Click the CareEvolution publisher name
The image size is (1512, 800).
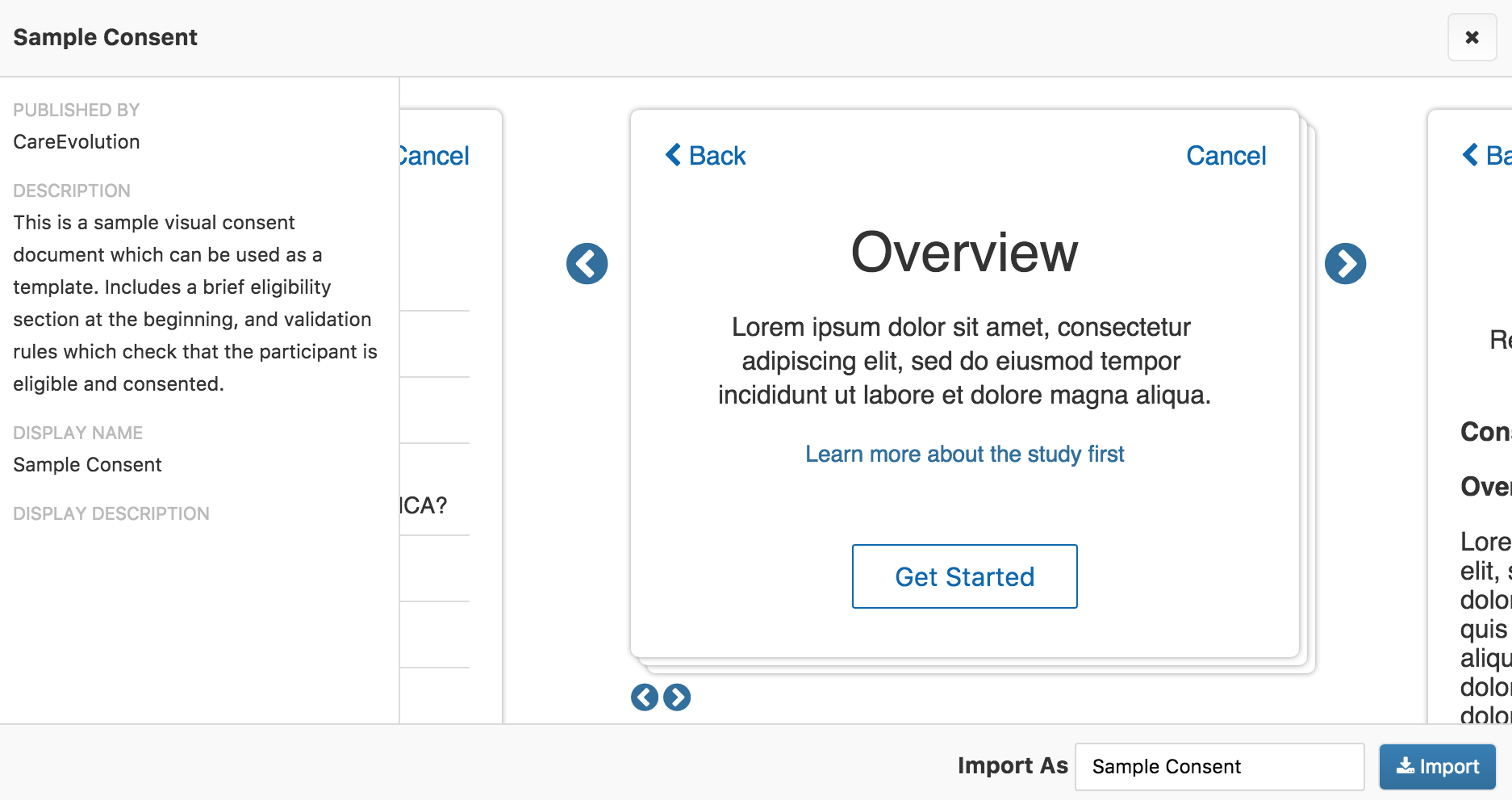(77, 142)
